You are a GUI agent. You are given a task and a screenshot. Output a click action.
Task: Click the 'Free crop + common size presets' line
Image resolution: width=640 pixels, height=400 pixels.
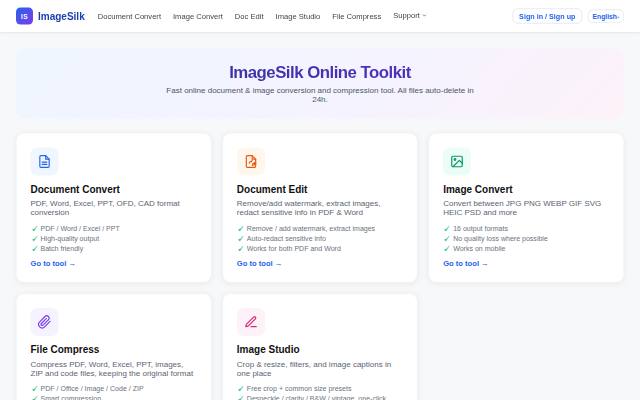pos(294,389)
